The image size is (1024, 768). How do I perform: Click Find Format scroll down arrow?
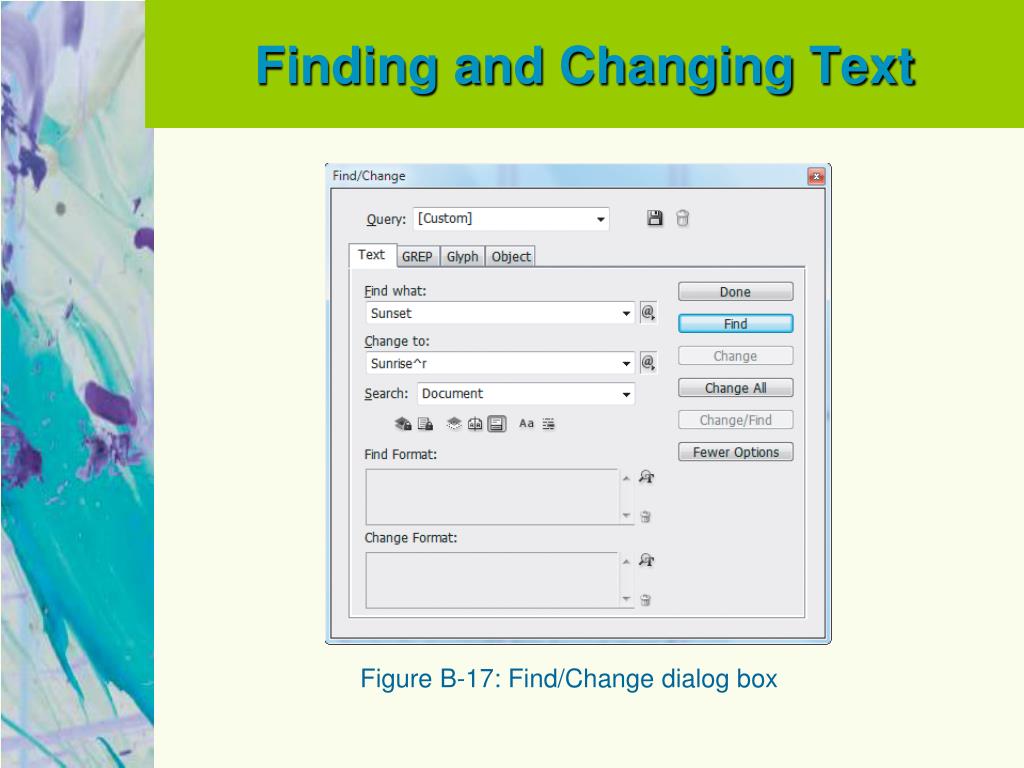click(x=626, y=516)
